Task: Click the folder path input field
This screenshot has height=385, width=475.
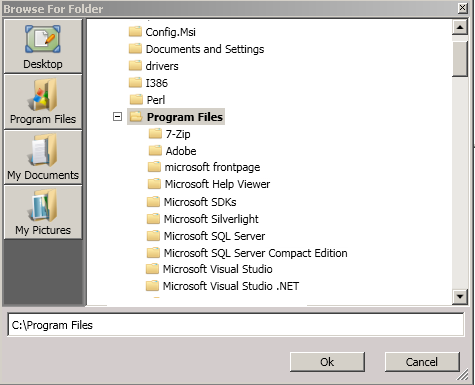Action: click(x=236, y=325)
